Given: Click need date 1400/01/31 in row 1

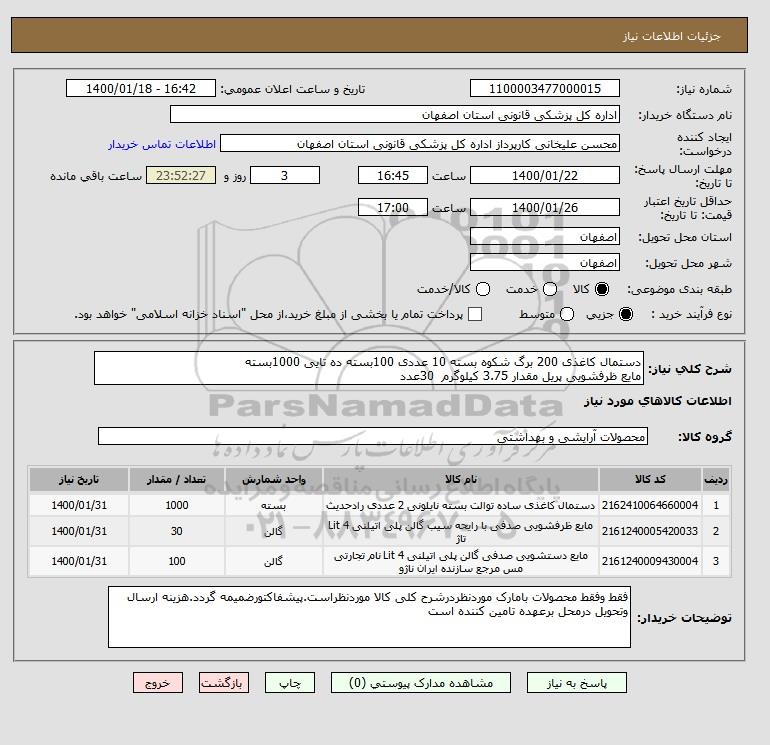Looking at the screenshot, I should click(79, 505).
